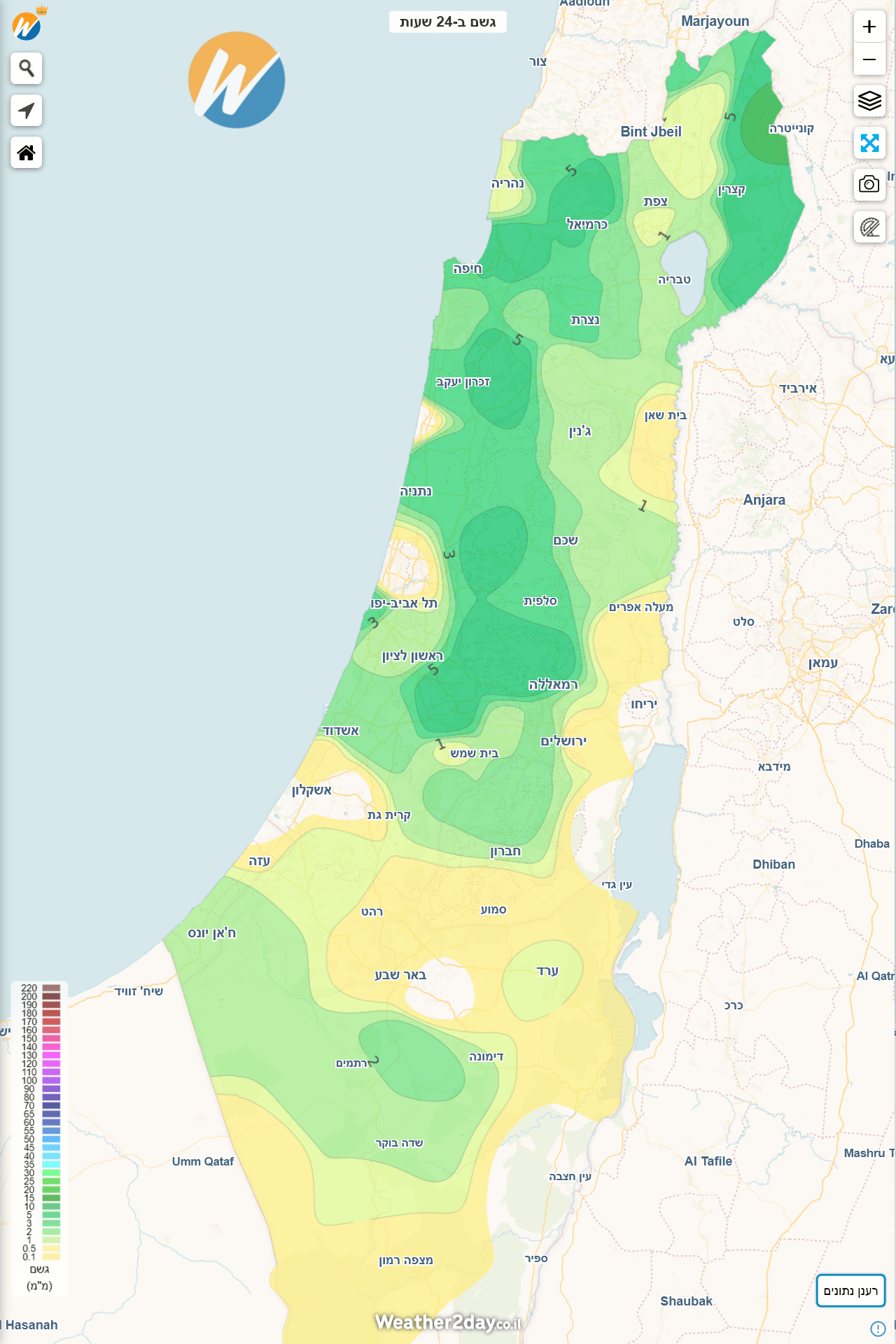
Task: Open the search magnifier tool
Action: (27, 69)
